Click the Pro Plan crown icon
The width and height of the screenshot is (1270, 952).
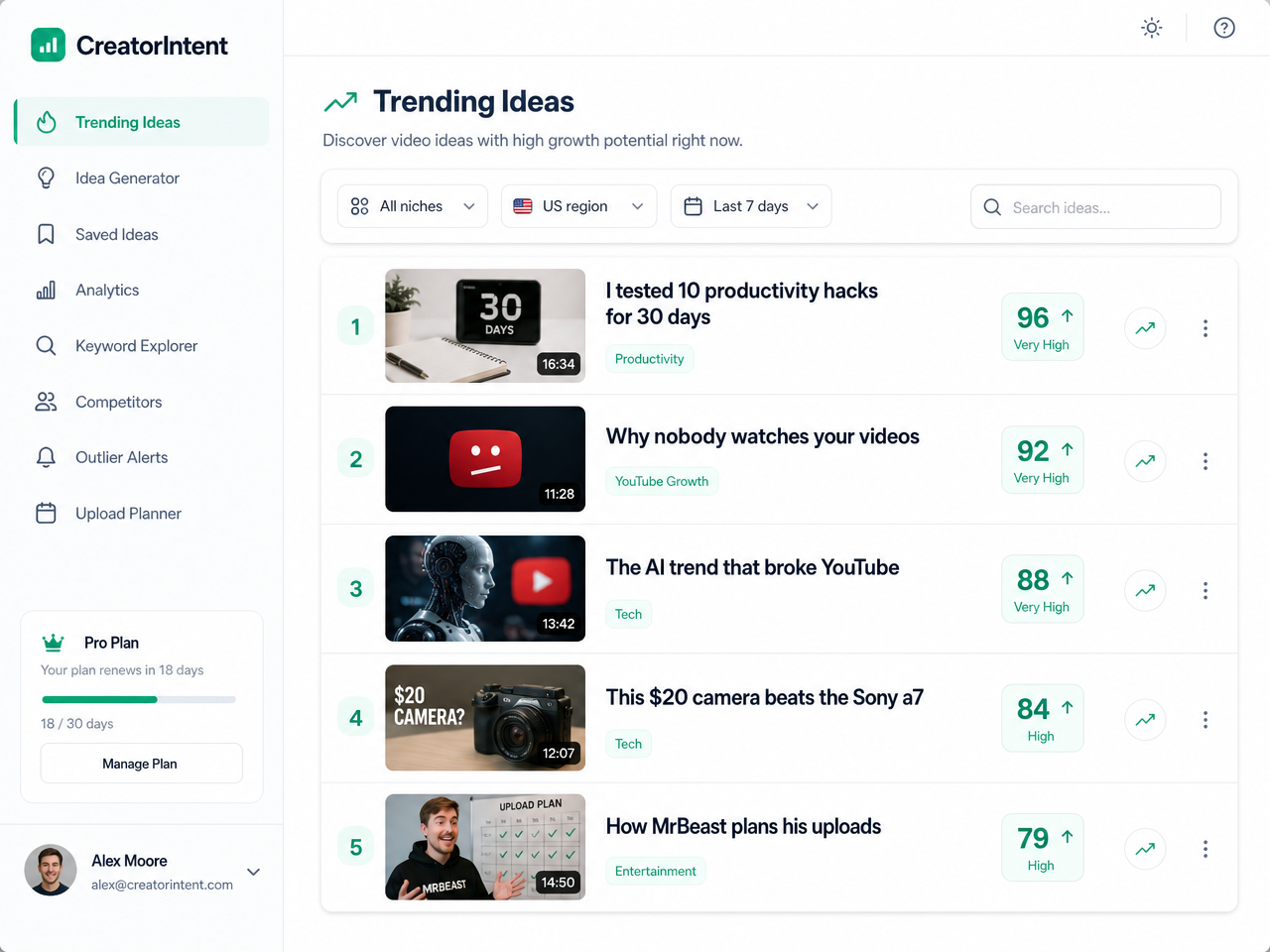click(54, 643)
